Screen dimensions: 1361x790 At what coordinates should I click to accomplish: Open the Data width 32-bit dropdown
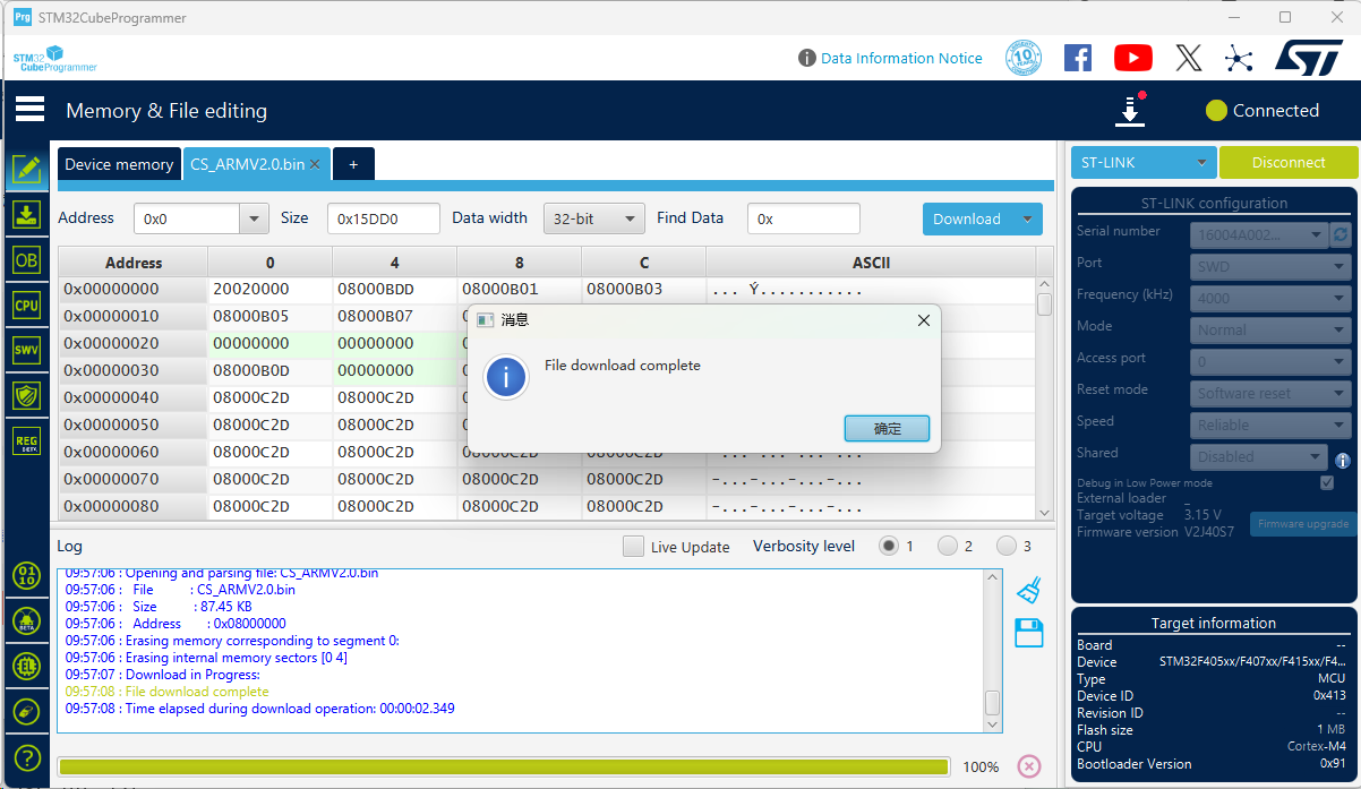point(593,219)
